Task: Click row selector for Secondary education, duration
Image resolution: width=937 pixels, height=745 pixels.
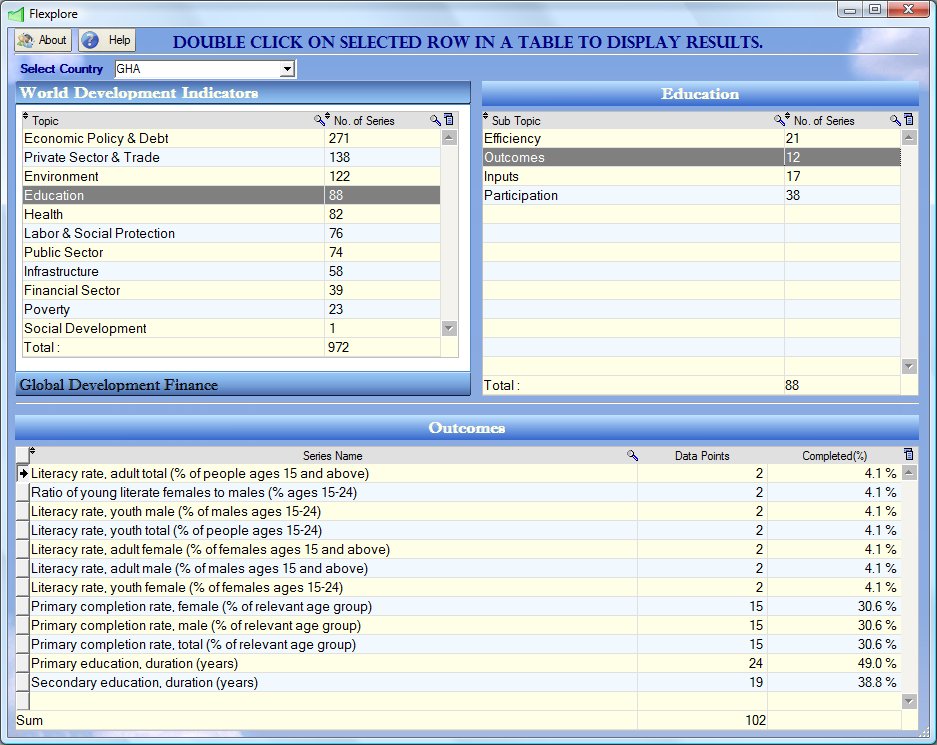Action: [x=22, y=682]
